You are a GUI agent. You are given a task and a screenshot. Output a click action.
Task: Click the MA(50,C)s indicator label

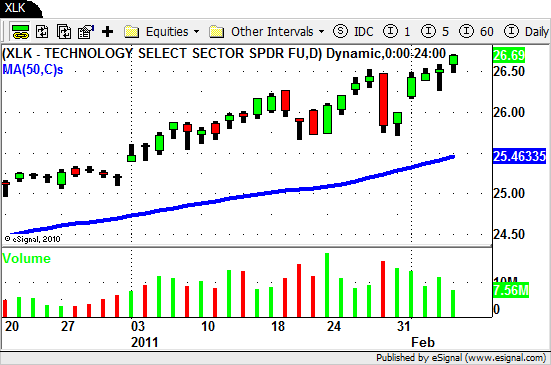(x=33, y=70)
